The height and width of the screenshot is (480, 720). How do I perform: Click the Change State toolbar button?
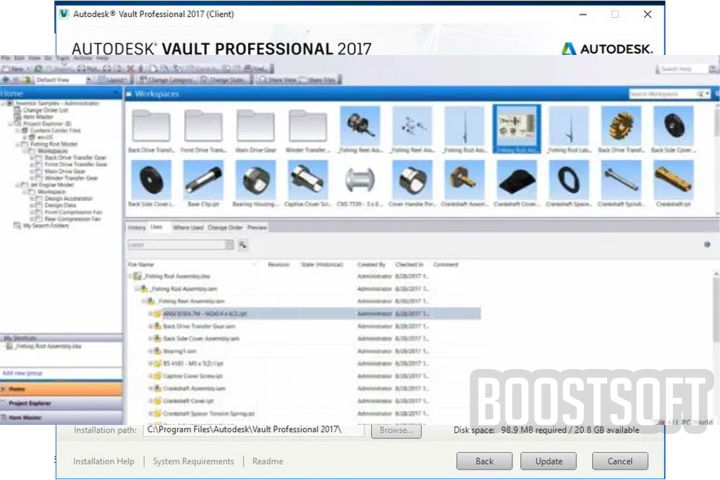225,79
